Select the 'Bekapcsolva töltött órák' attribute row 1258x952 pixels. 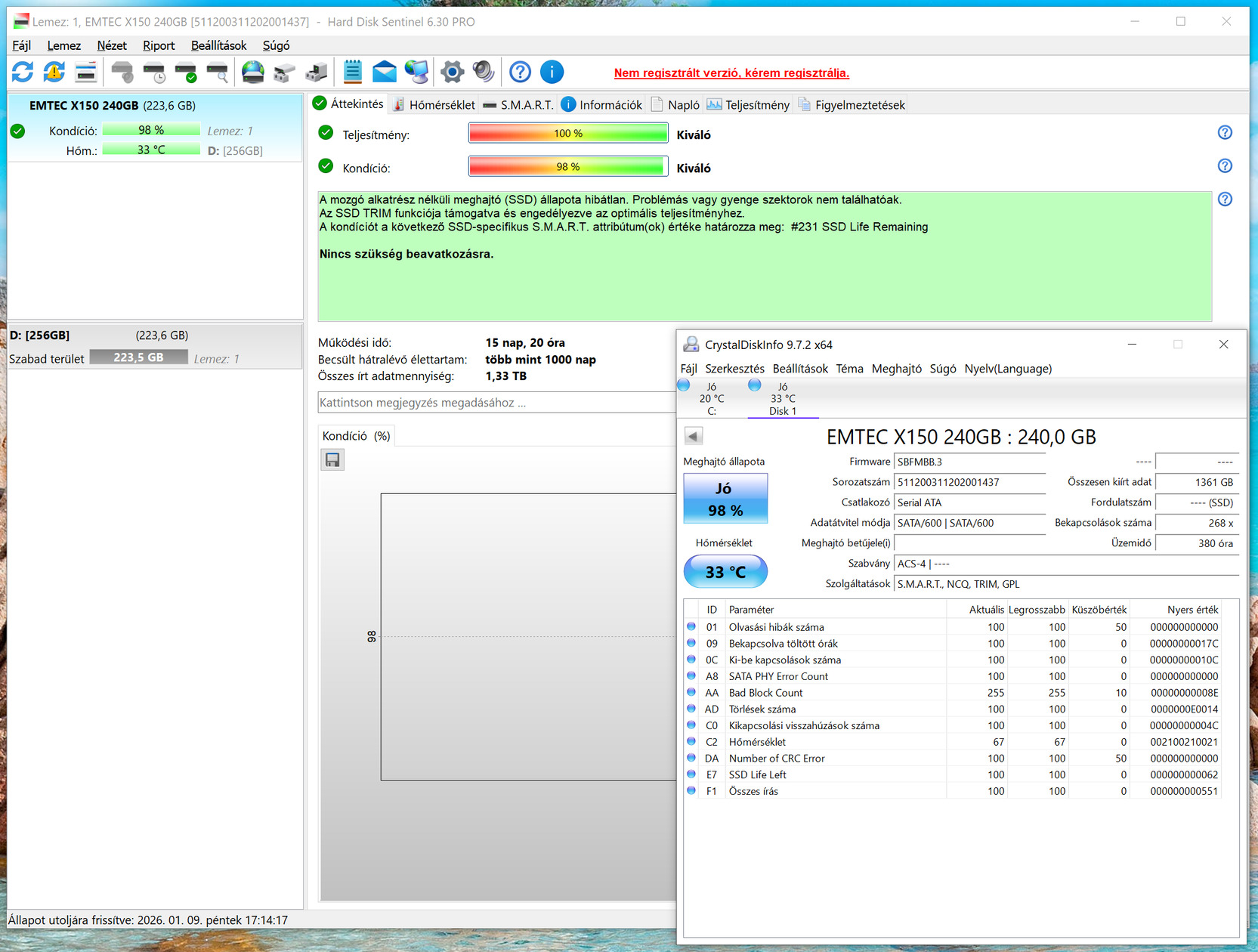click(x=954, y=644)
